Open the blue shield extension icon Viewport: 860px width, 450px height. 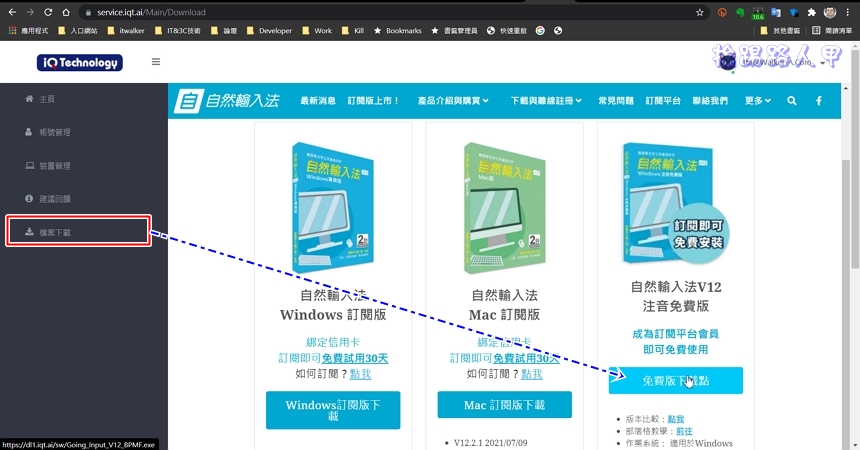pos(794,12)
